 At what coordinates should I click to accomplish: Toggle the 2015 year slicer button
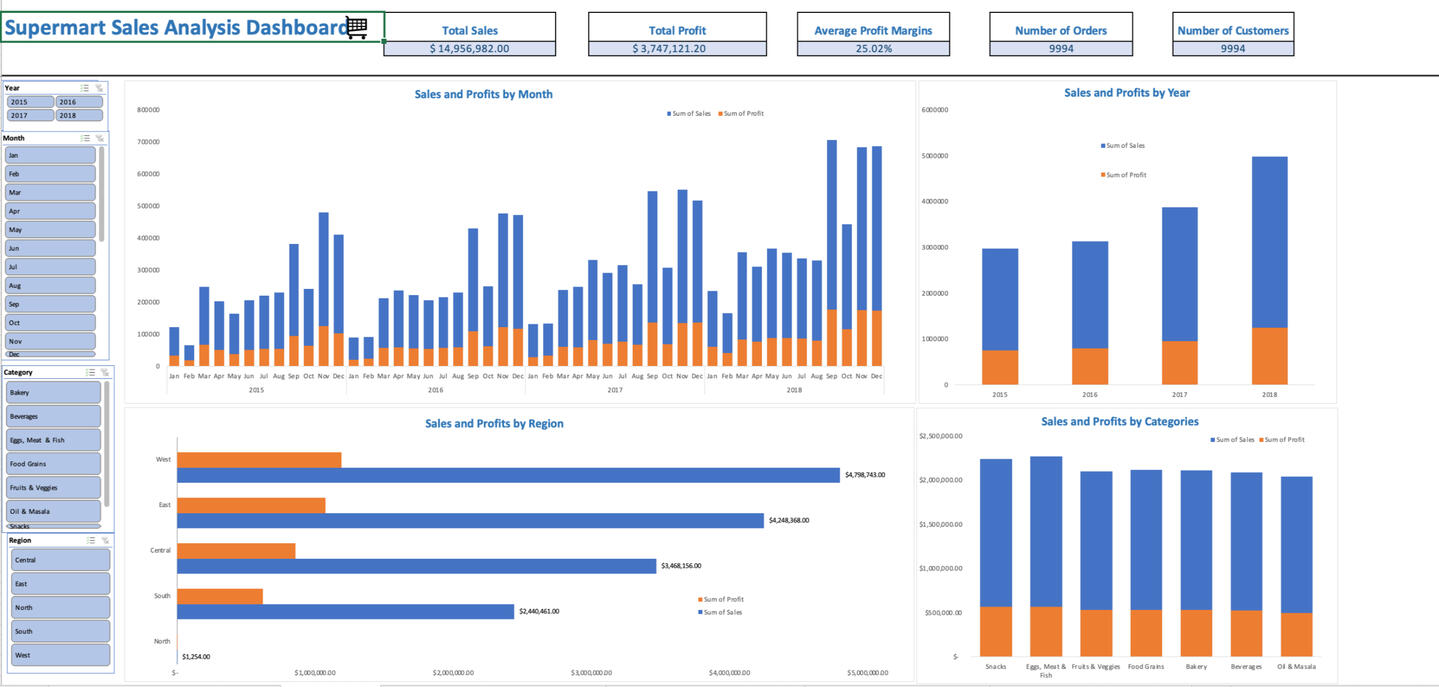click(x=30, y=102)
